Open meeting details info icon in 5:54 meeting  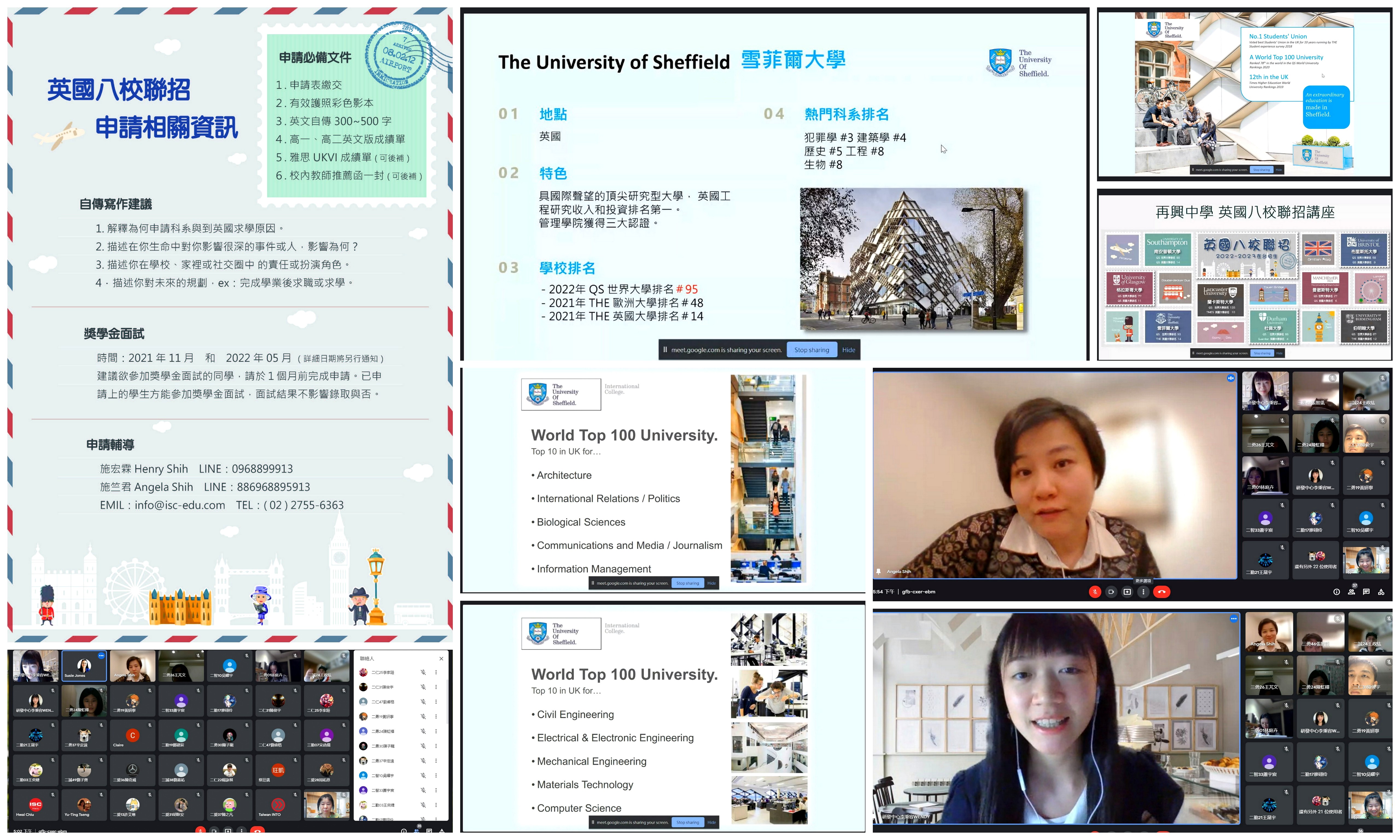[x=1336, y=591]
